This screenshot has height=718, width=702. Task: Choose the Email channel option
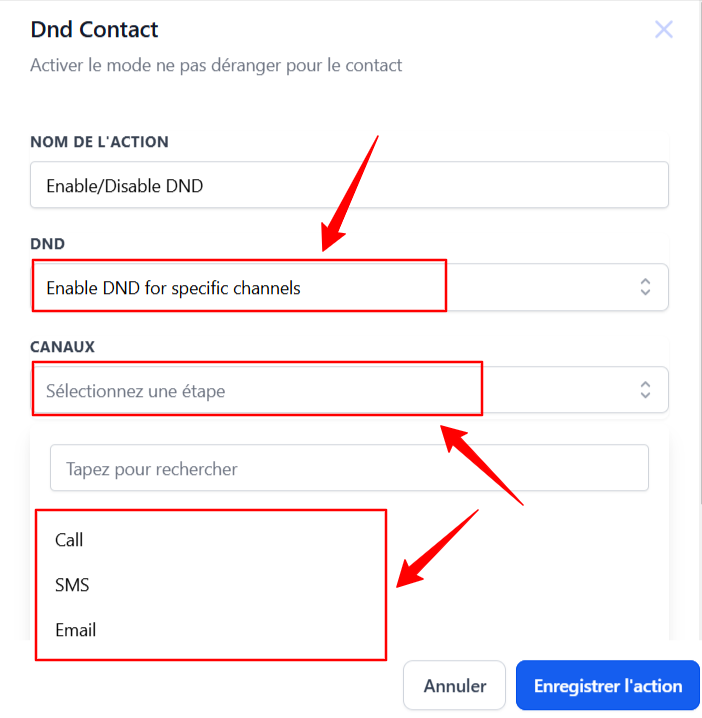(76, 630)
